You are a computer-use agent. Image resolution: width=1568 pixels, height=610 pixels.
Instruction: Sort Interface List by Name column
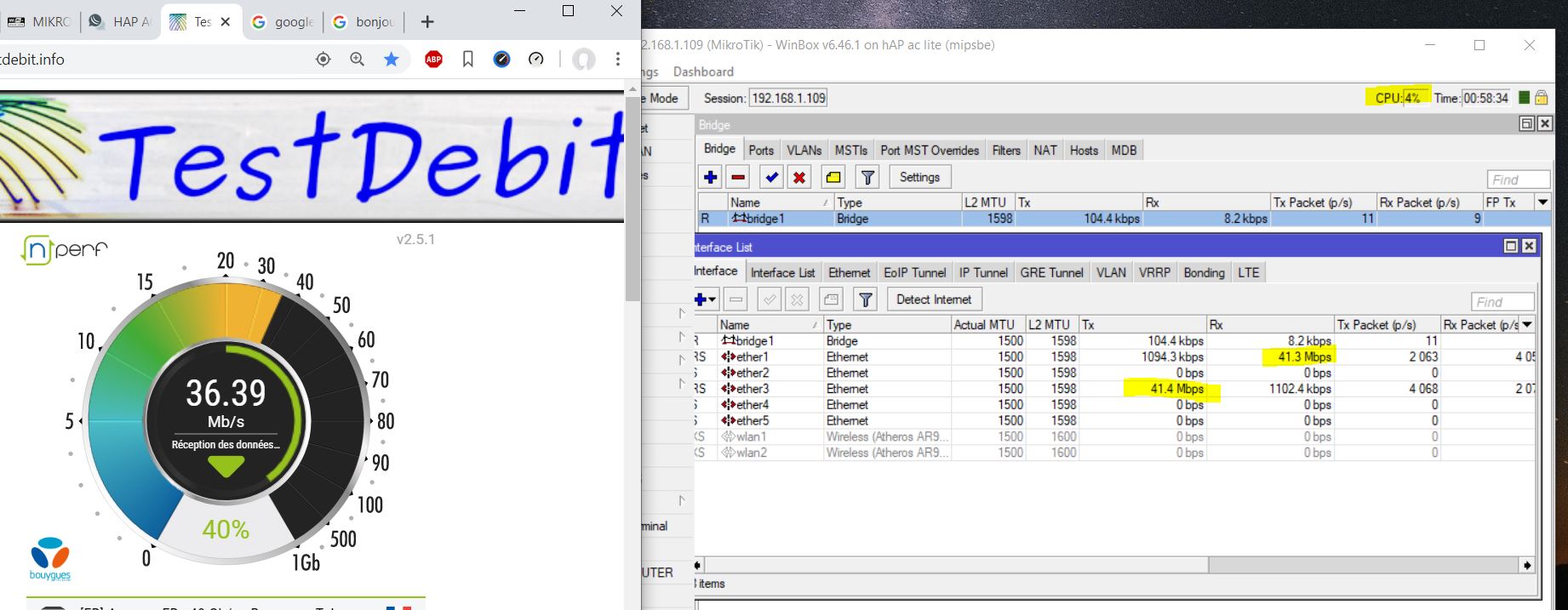770,325
